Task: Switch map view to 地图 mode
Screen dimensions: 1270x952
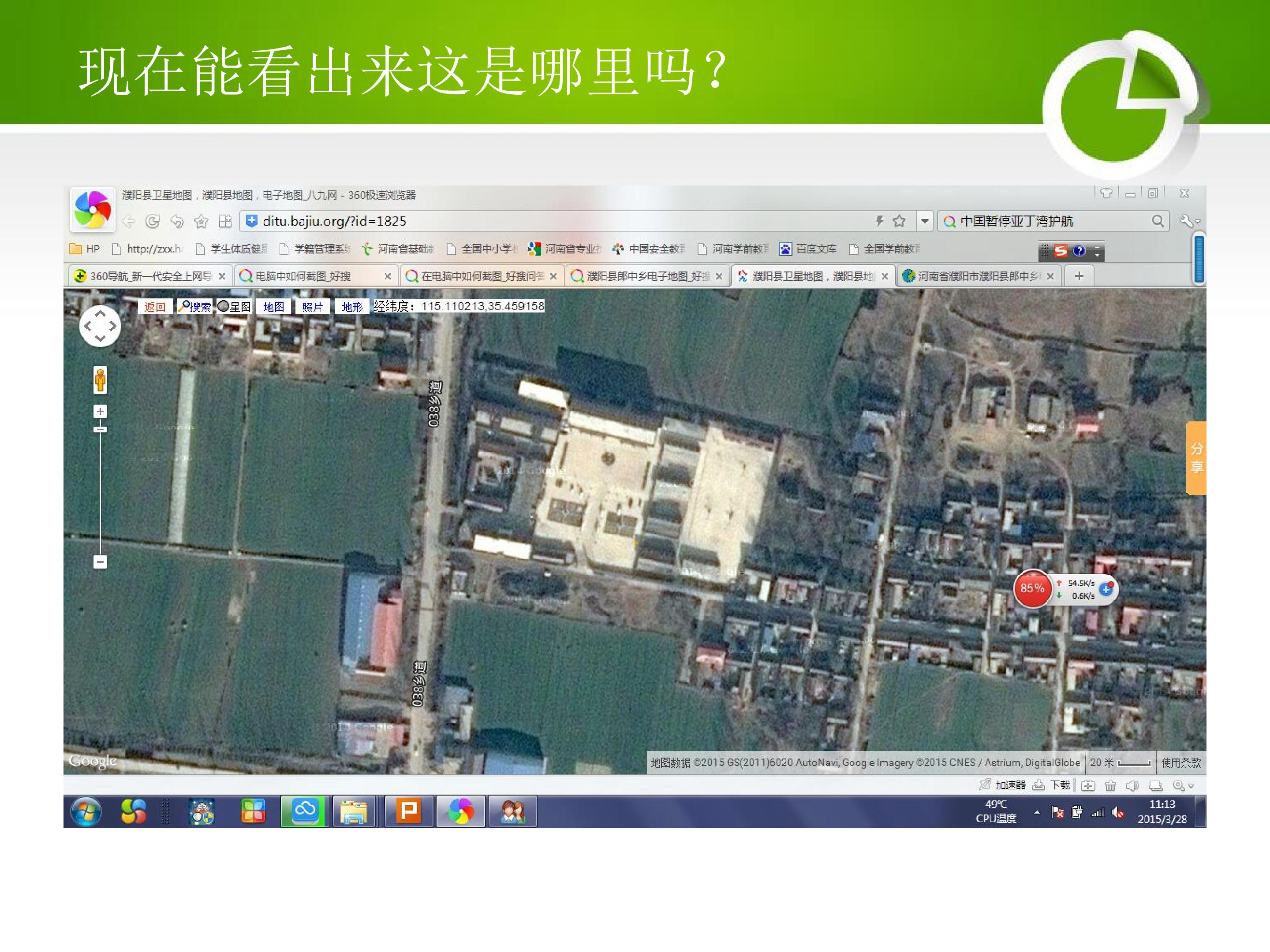Action: click(273, 307)
